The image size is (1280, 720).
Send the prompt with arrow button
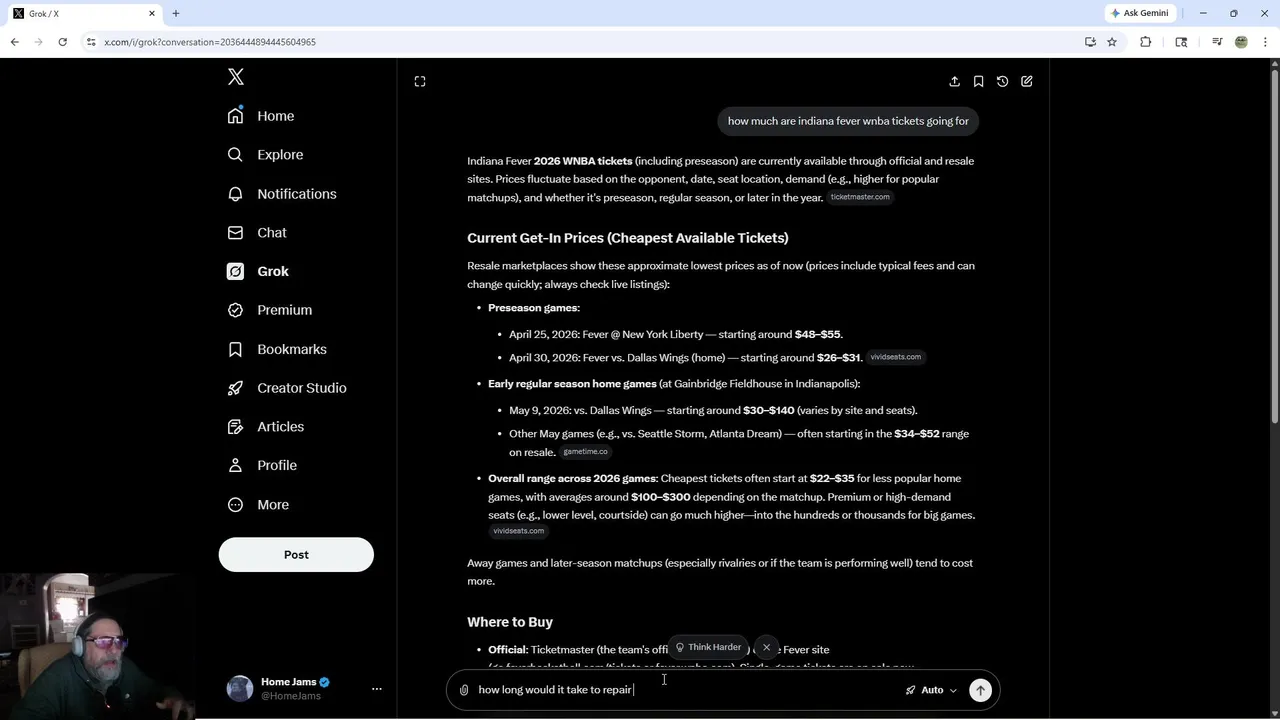coord(981,690)
